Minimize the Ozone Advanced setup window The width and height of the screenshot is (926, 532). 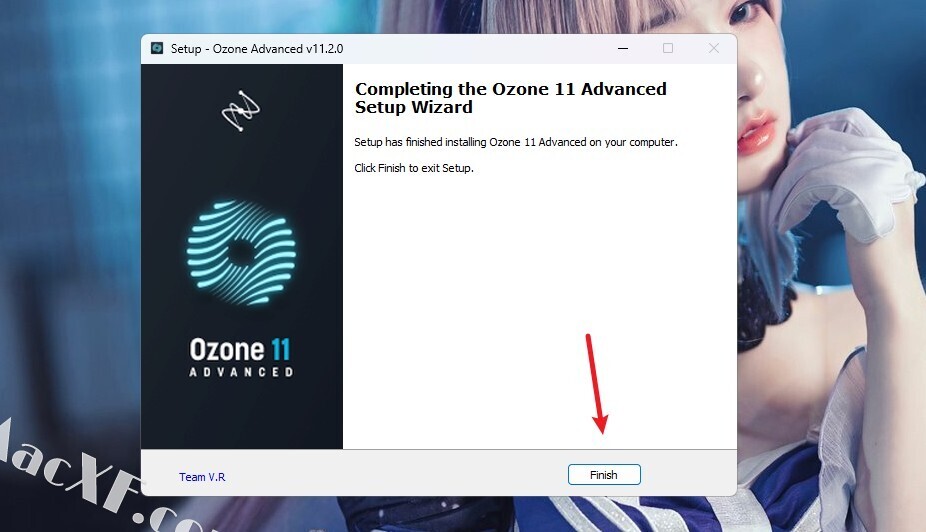coord(622,48)
